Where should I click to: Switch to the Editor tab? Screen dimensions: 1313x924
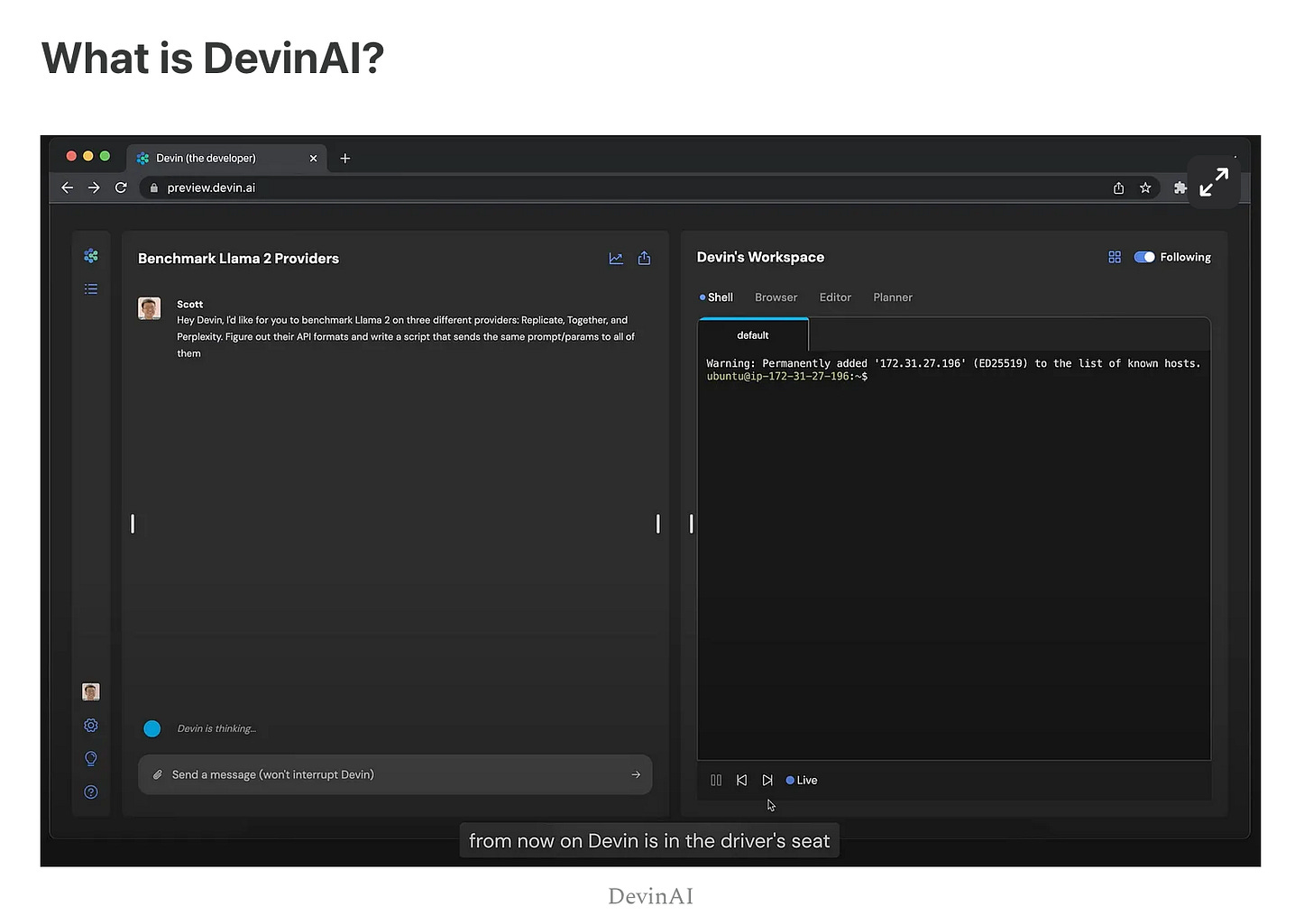coord(835,297)
